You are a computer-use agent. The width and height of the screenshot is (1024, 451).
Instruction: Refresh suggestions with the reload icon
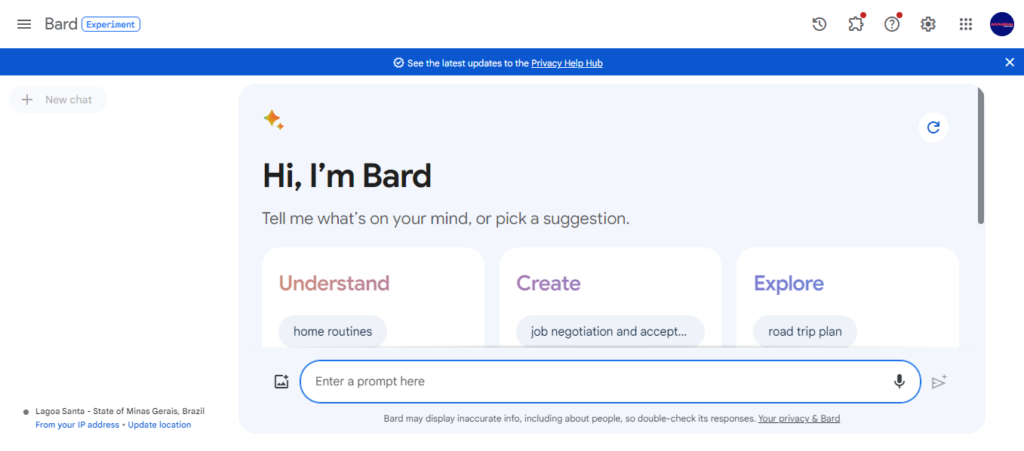[x=933, y=127]
